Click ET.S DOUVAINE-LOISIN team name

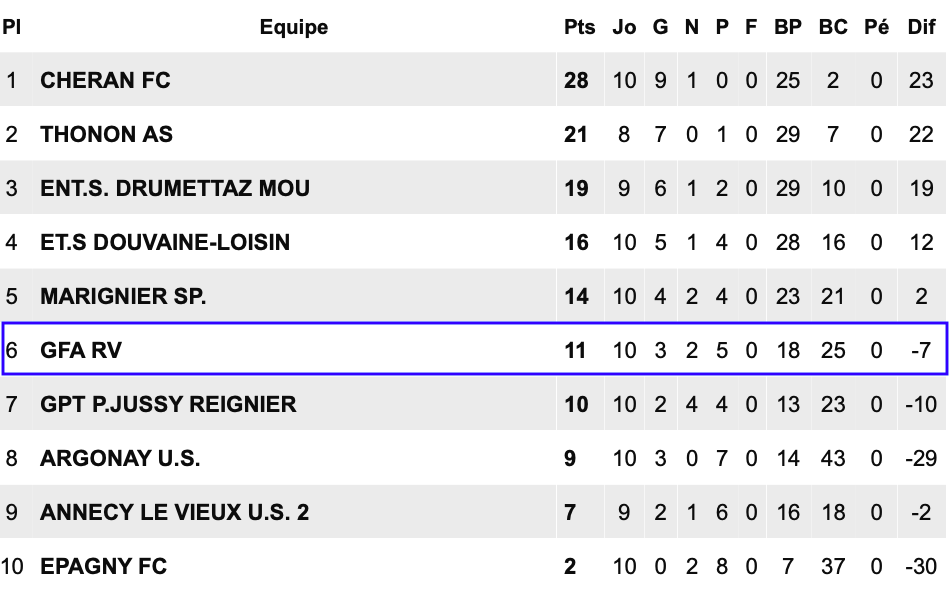coord(165,242)
